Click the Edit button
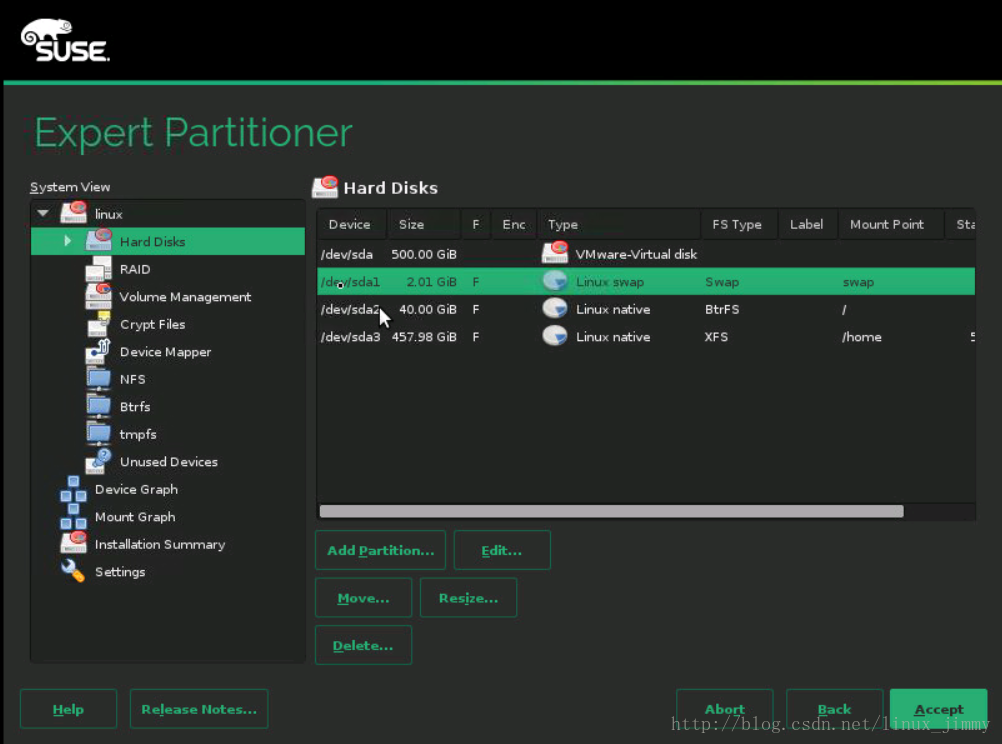This screenshot has width=1002, height=744. pyautogui.click(x=502, y=550)
